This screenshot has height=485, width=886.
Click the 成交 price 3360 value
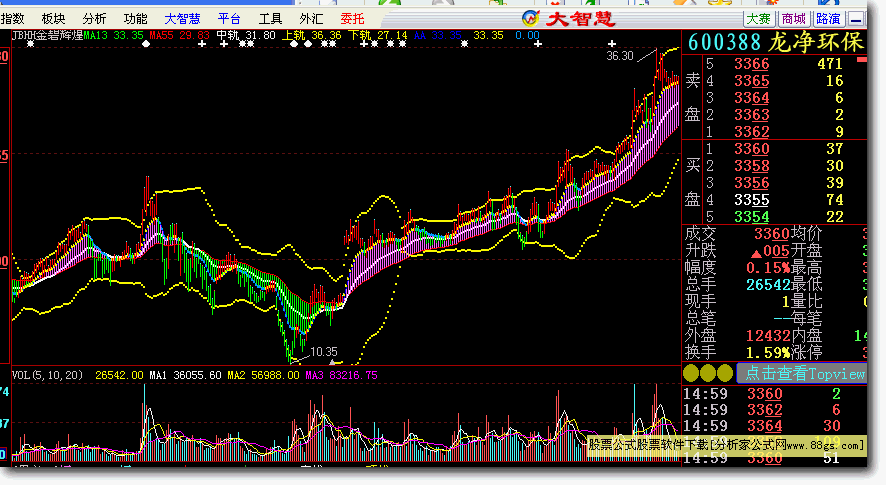point(771,233)
